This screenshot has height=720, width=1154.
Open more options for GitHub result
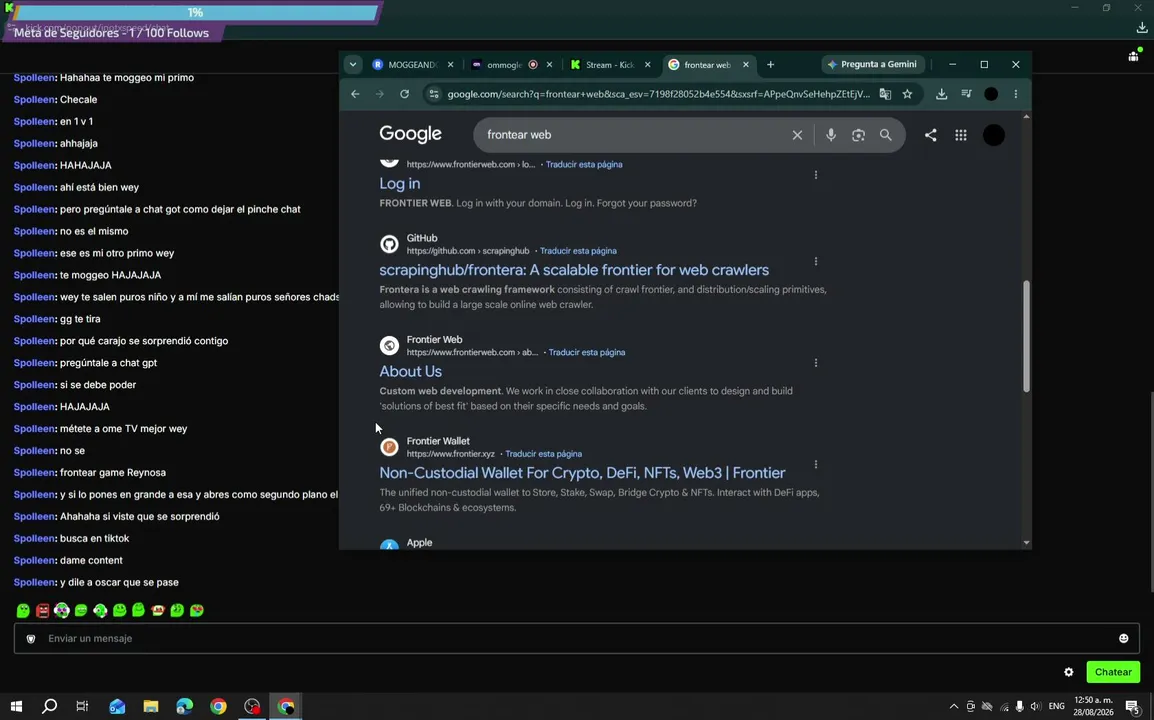[x=815, y=261]
